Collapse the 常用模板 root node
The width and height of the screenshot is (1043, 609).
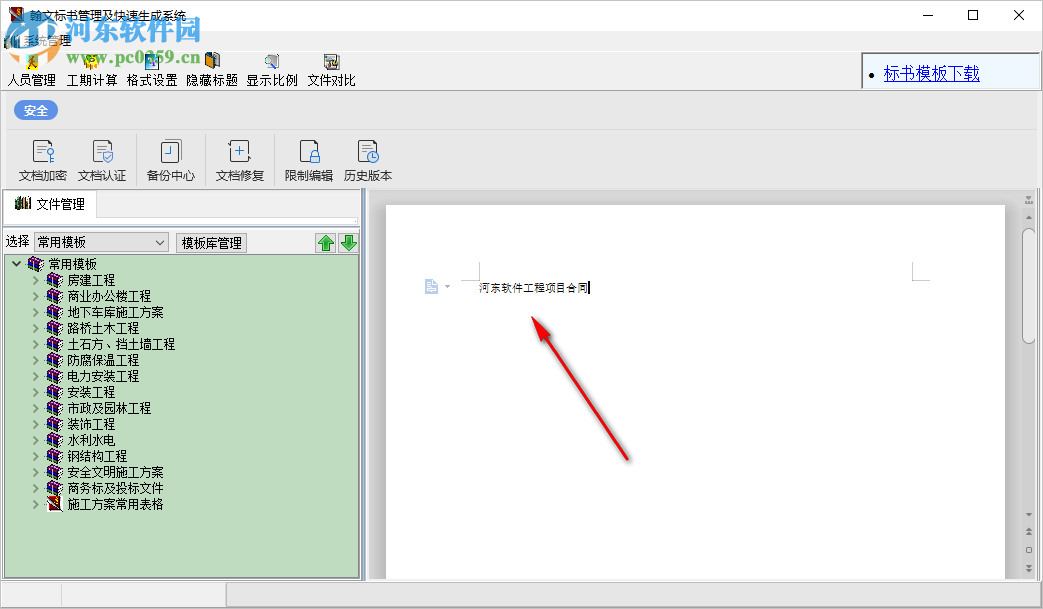point(17,264)
